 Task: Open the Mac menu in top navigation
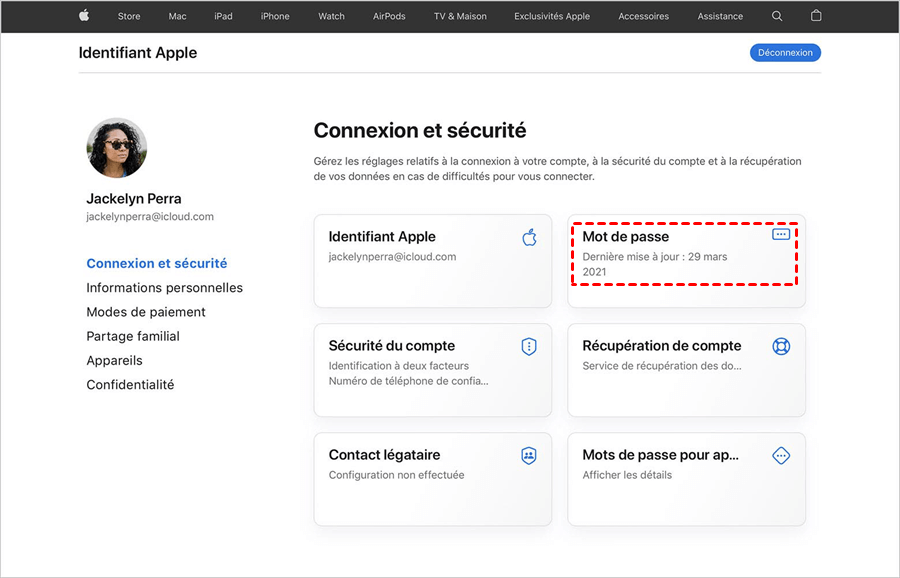coord(177,16)
